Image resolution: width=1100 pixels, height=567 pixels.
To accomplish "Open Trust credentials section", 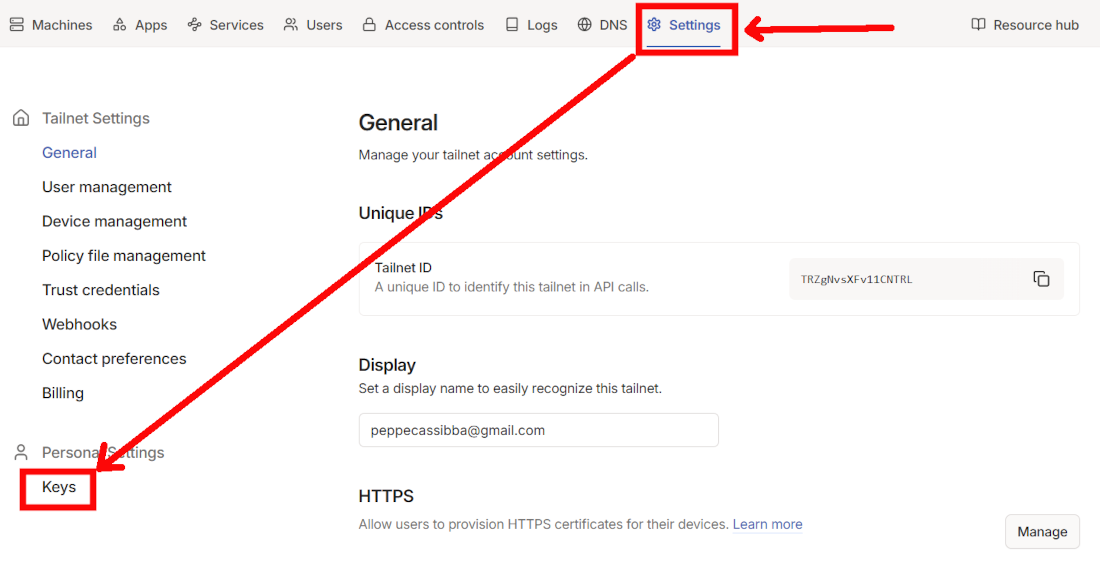I will coord(101,290).
